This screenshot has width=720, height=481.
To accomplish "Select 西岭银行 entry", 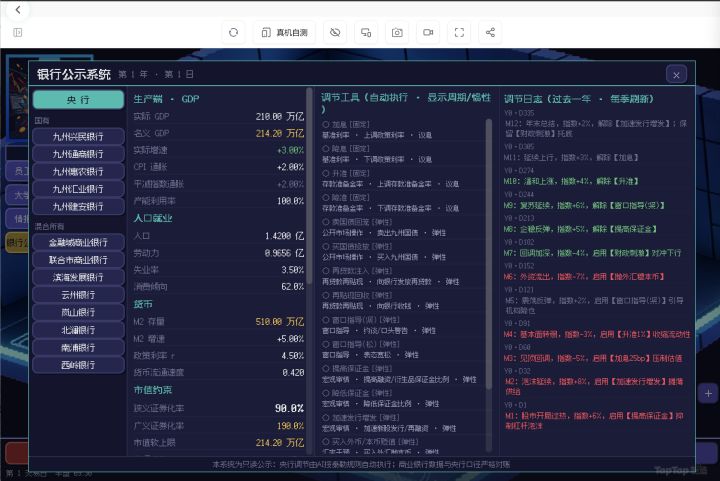I will tap(79, 365).
